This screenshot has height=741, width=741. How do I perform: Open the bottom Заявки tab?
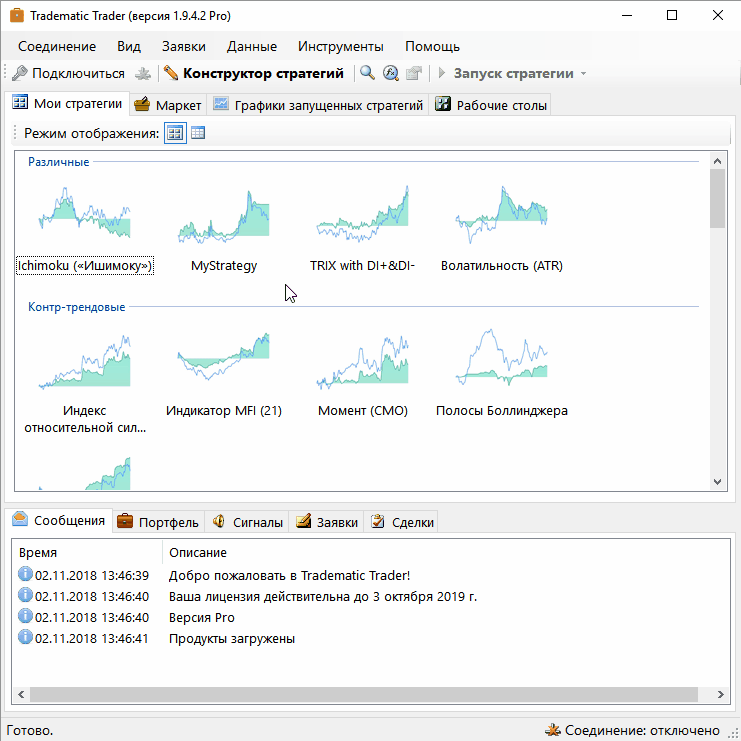[x=327, y=522]
